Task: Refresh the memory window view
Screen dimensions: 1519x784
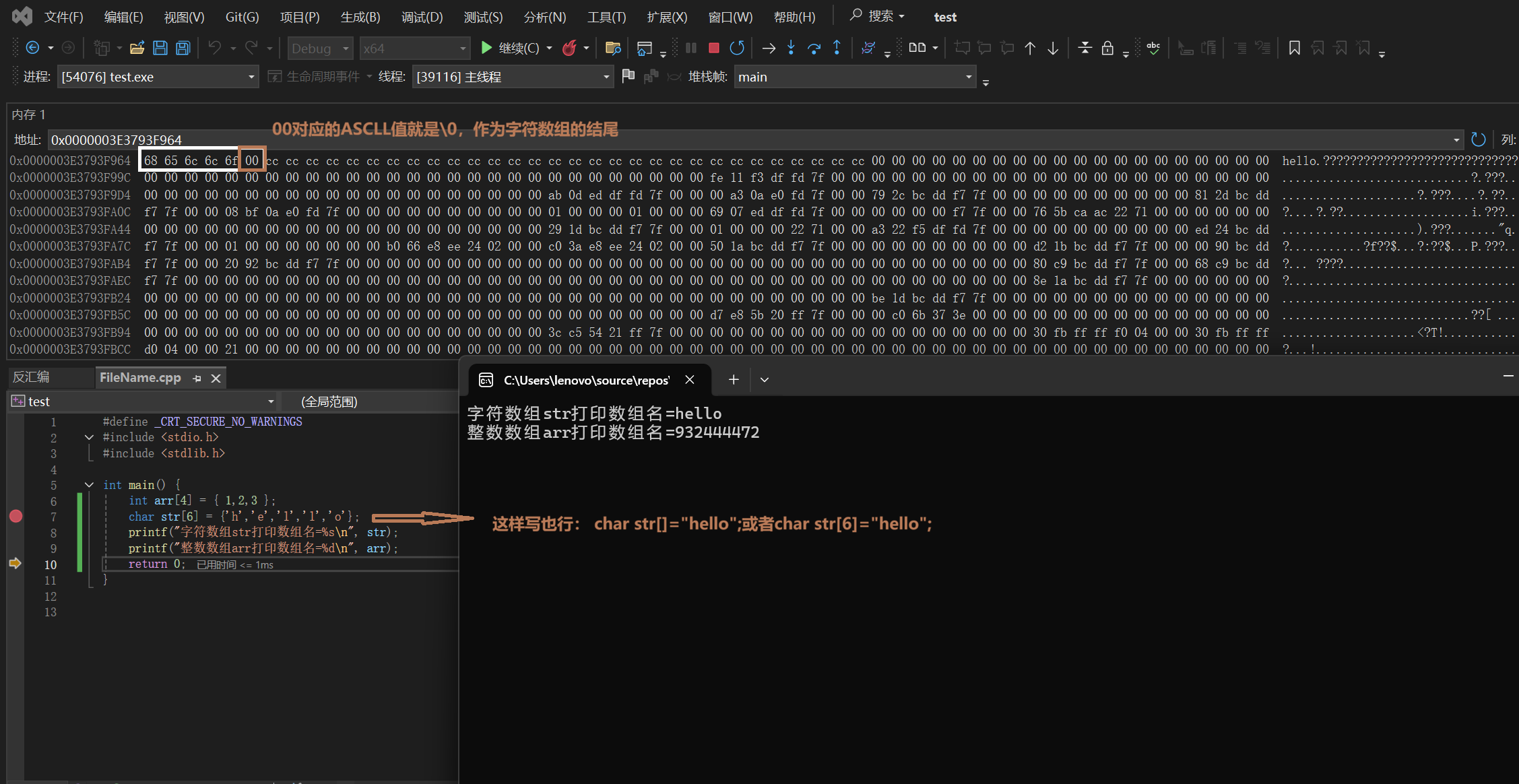Action: click(1478, 139)
